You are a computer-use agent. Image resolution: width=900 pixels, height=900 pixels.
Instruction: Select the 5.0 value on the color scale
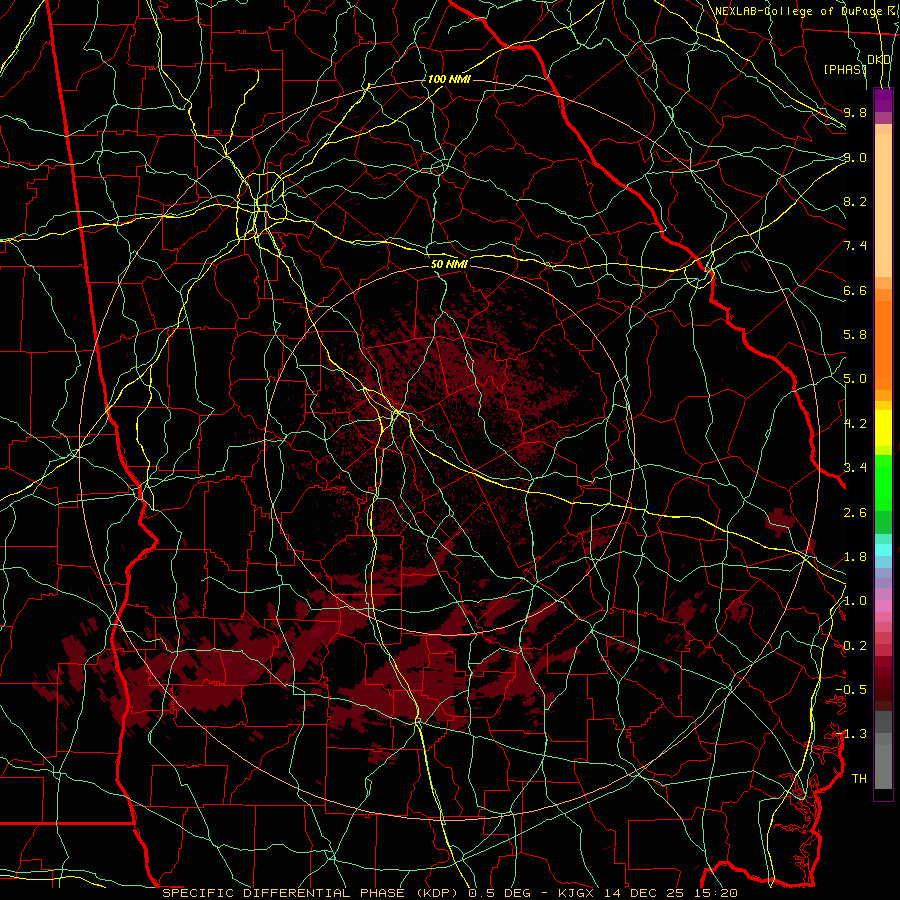[855, 379]
